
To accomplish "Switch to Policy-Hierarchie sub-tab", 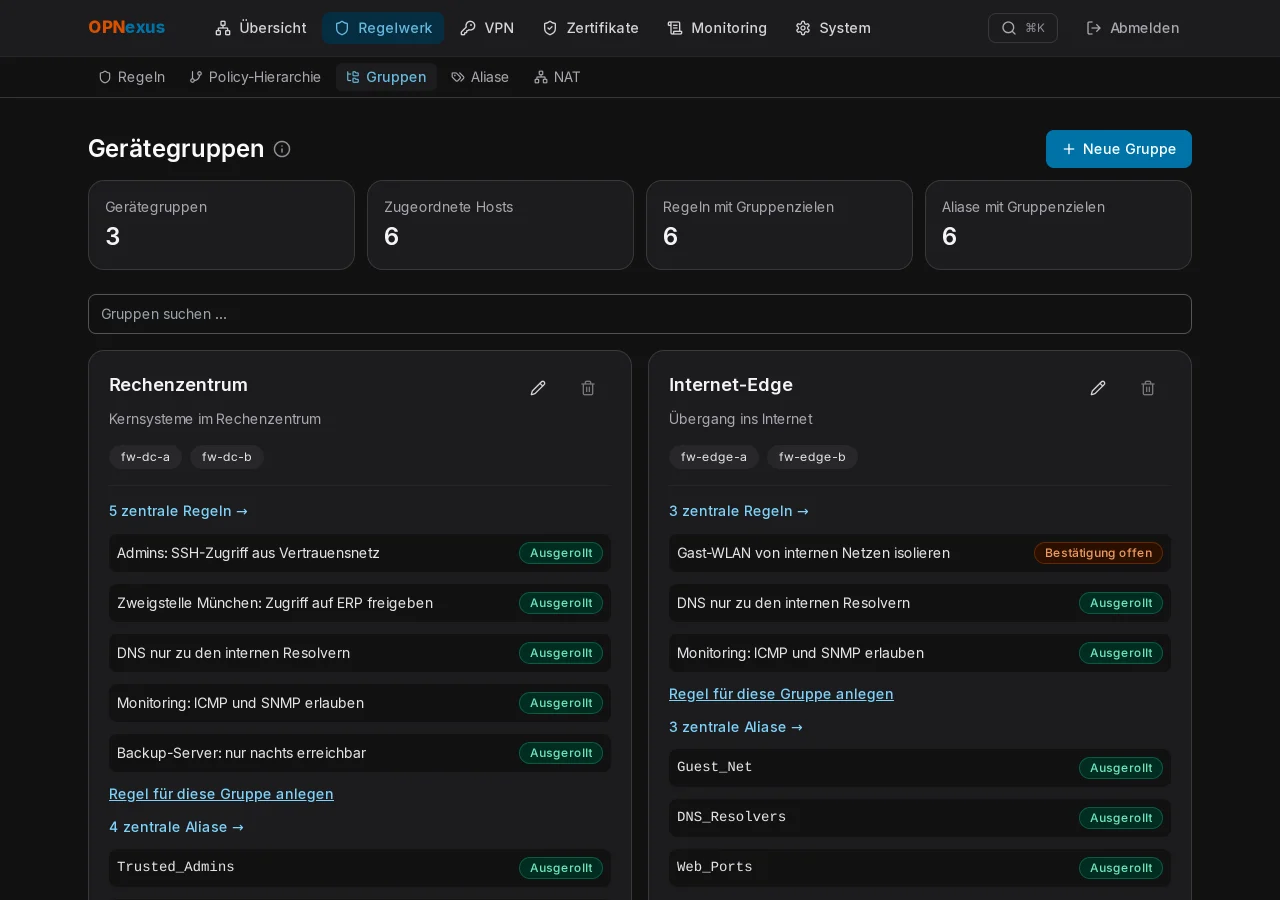I will point(255,77).
